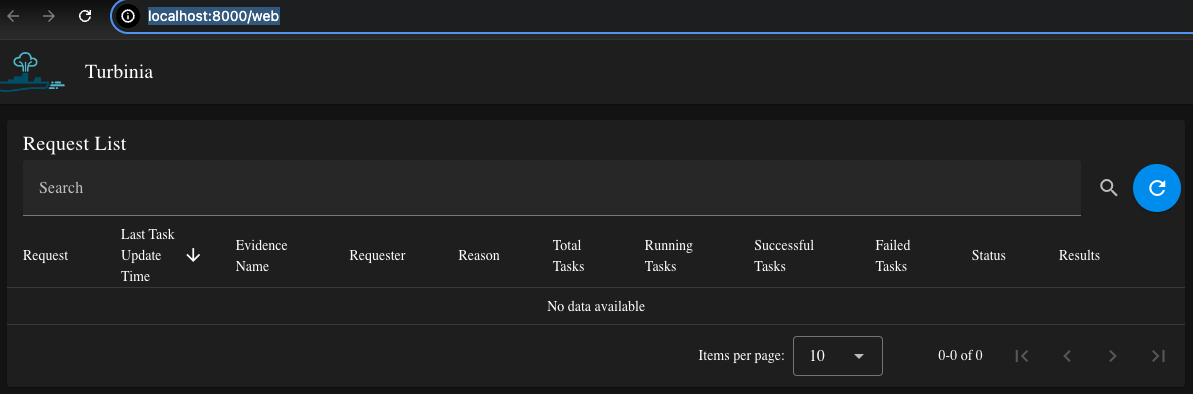Screen dimensions: 1193x394
Task: Reload the page with browser refresh icon
Action: pos(85,16)
